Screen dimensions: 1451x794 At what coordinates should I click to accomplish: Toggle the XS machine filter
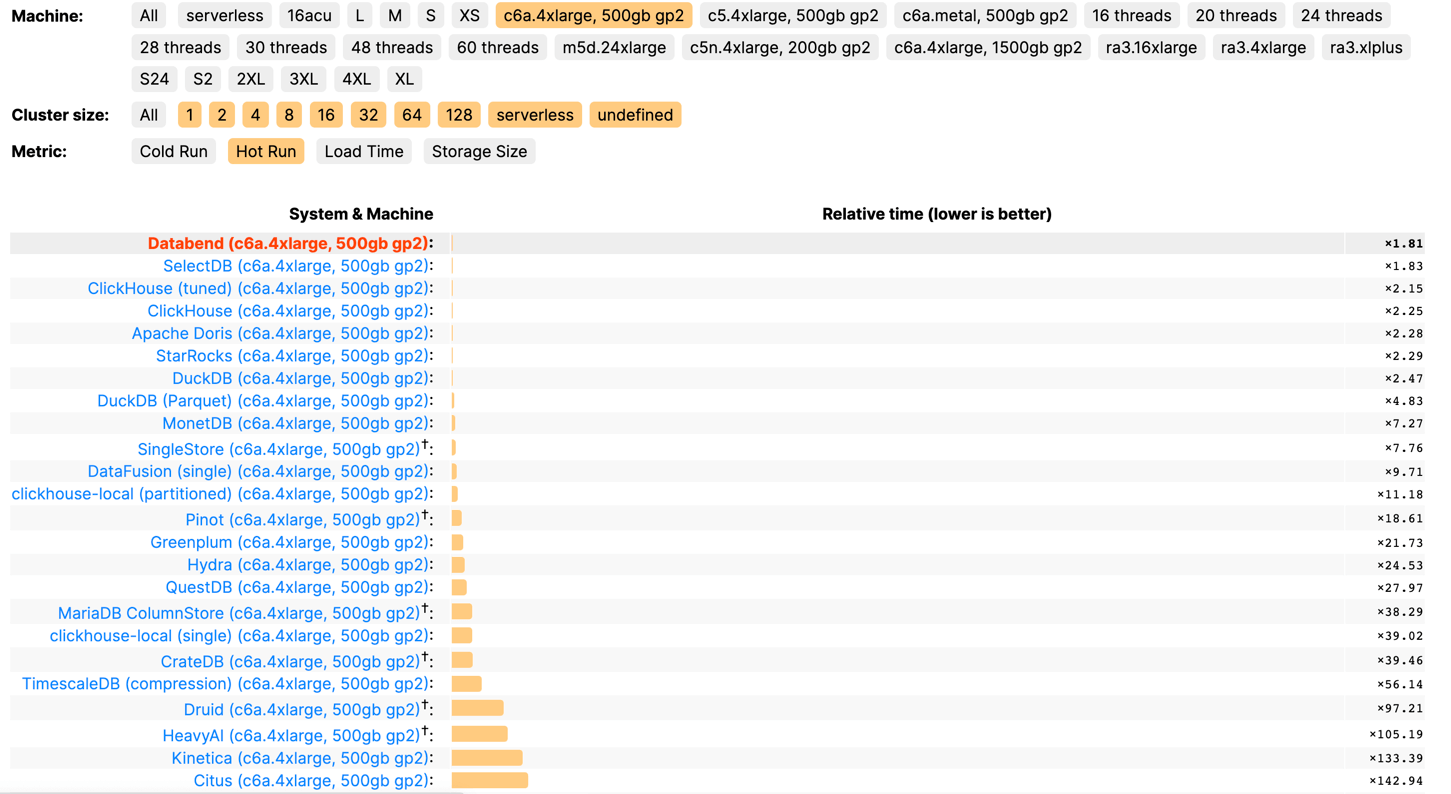[469, 16]
